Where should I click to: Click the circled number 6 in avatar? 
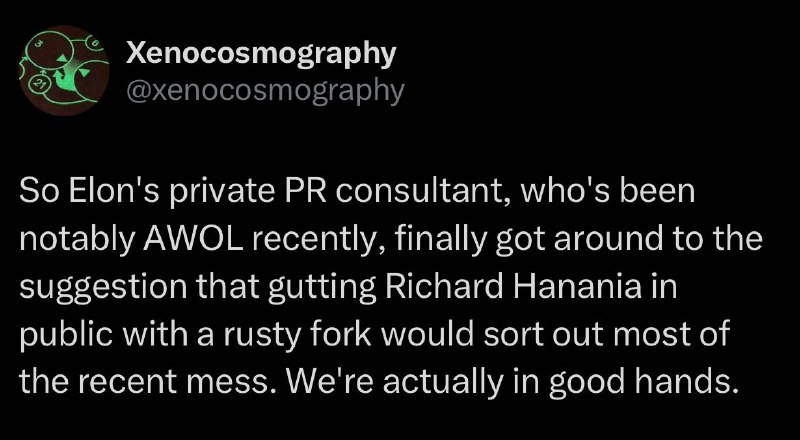point(95,43)
